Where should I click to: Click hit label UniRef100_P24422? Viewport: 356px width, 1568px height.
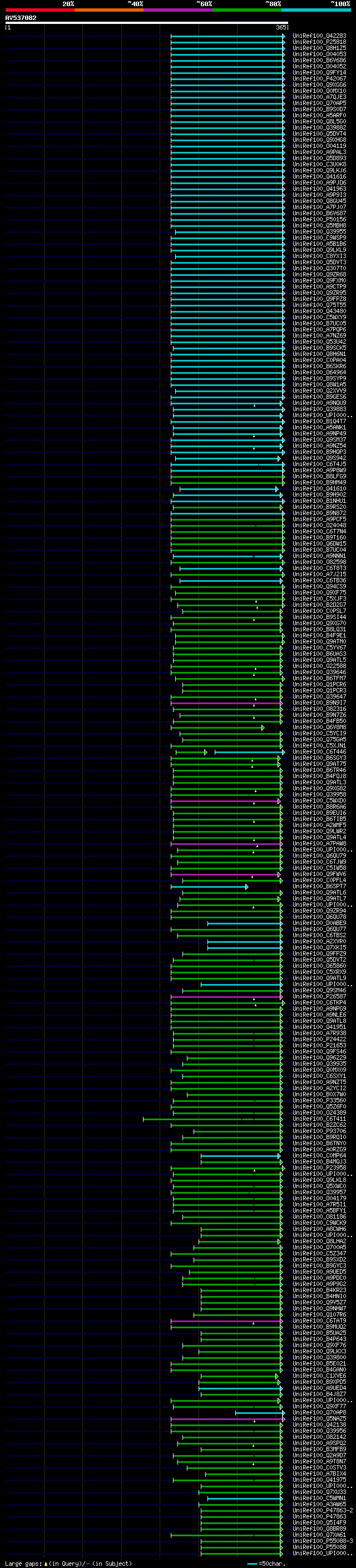(x=319, y=1039)
